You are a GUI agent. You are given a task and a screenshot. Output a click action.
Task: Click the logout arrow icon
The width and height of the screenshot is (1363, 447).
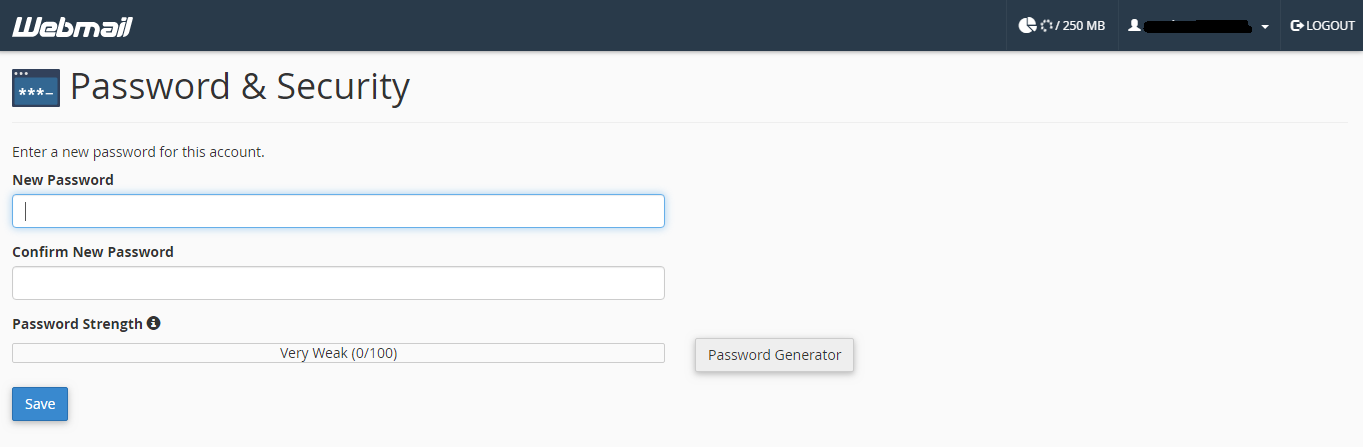click(1297, 25)
